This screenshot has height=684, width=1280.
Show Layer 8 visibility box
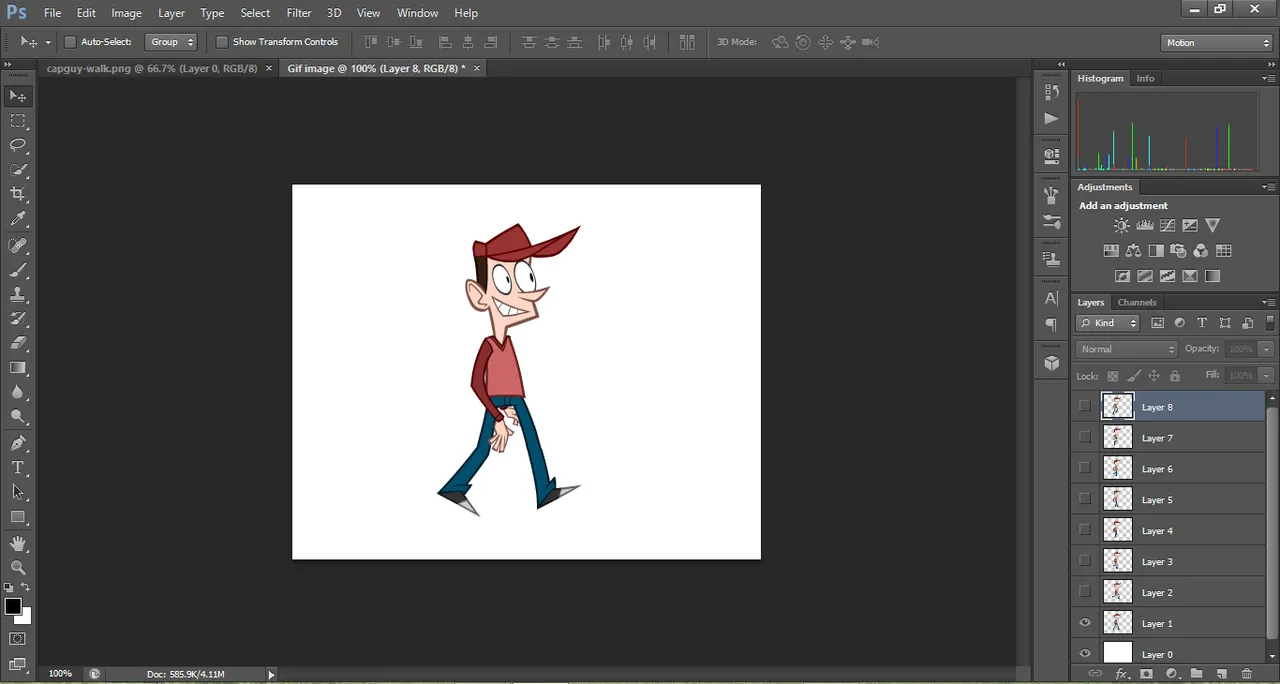(1085, 407)
